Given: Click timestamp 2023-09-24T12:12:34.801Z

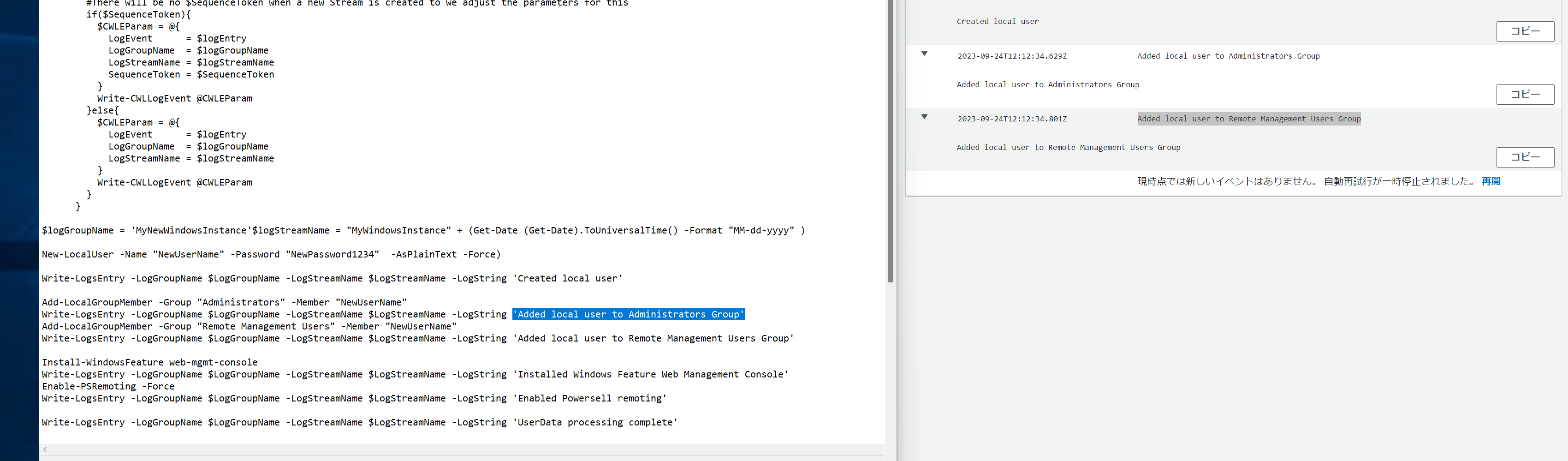Looking at the screenshot, I should [1012, 120].
